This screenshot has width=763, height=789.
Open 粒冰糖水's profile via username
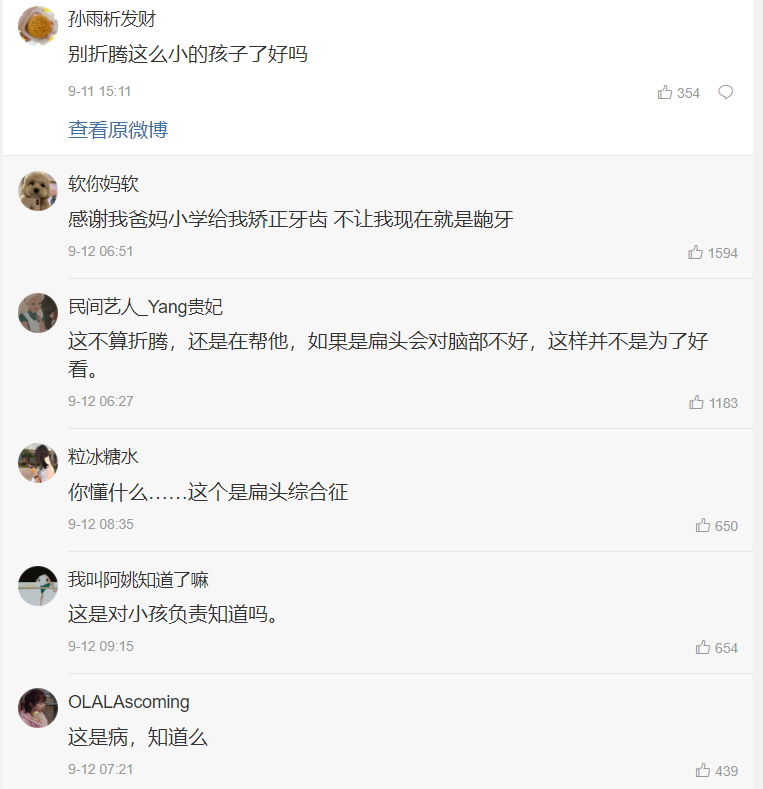(103, 457)
